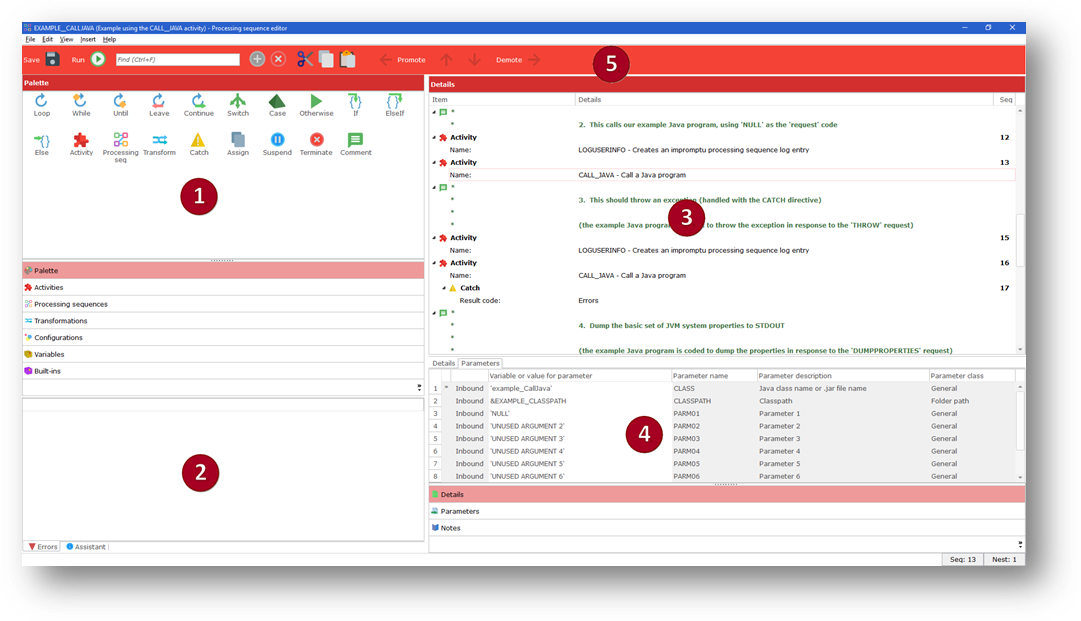
Task: Collapse the Activity item with seq 12
Action: [434, 137]
